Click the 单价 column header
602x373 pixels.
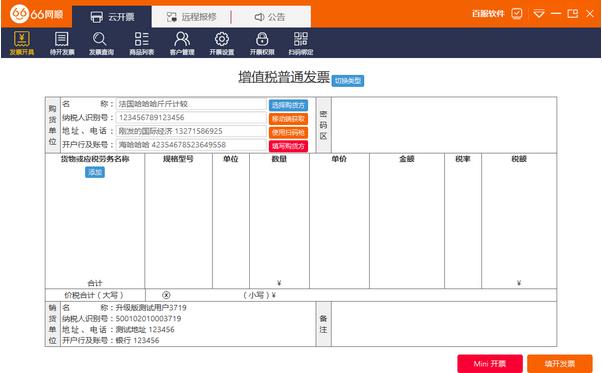(339, 159)
